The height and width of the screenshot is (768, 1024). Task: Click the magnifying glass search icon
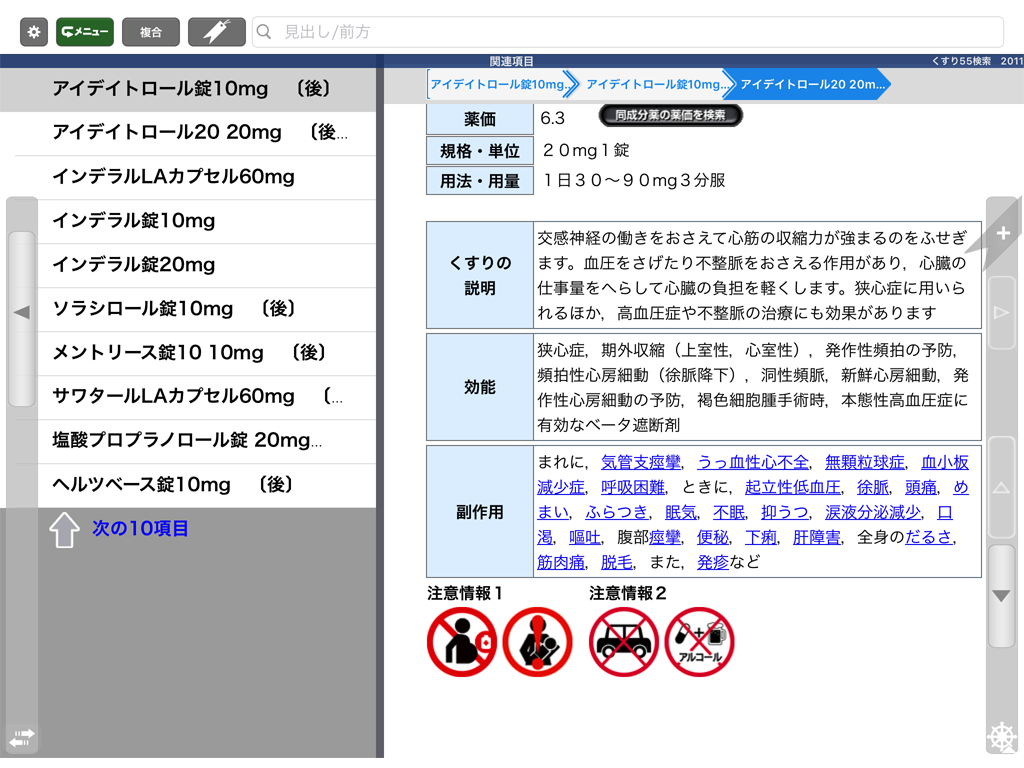[x=264, y=31]
